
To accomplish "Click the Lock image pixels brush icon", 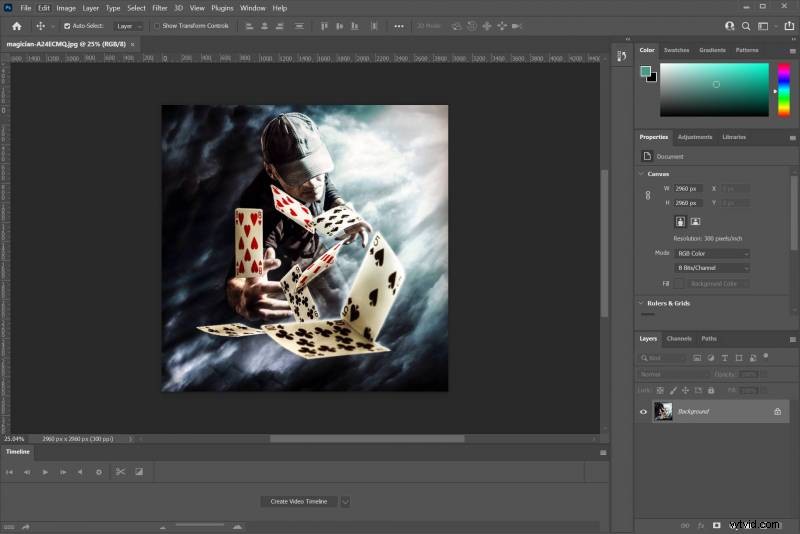I will click(x=673, y=391).
